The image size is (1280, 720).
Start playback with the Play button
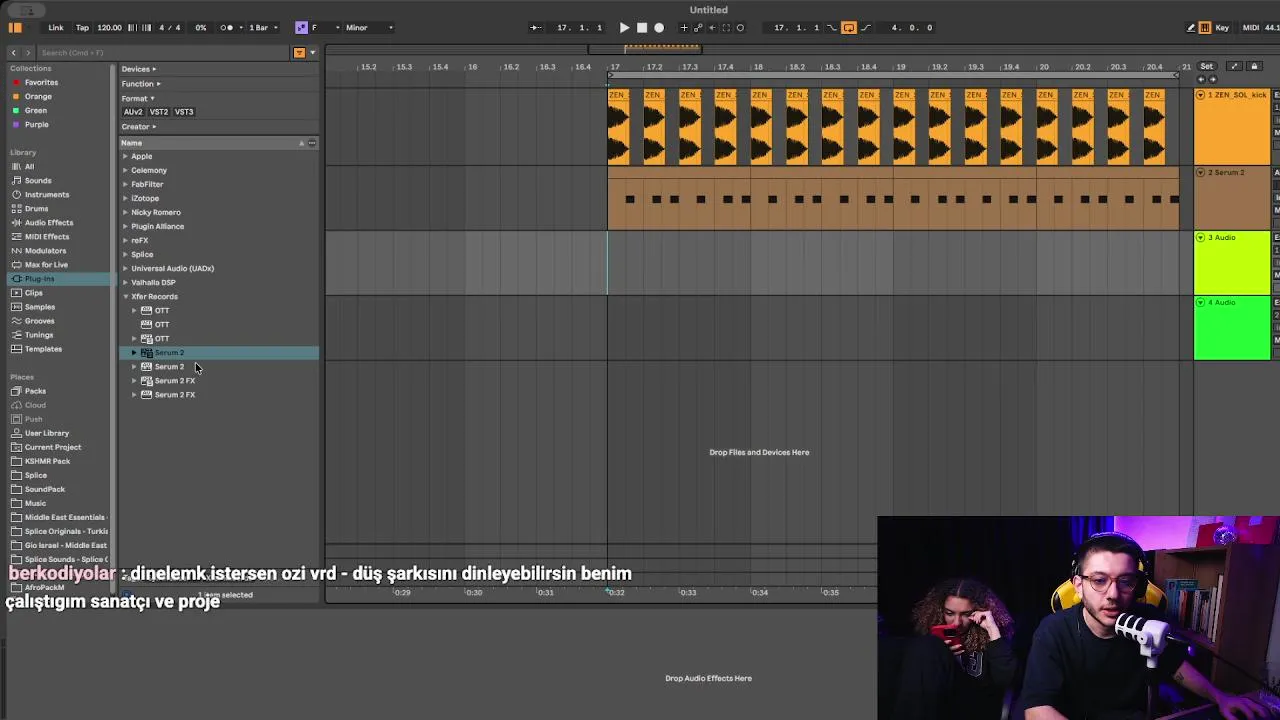(x=624, y=27)
